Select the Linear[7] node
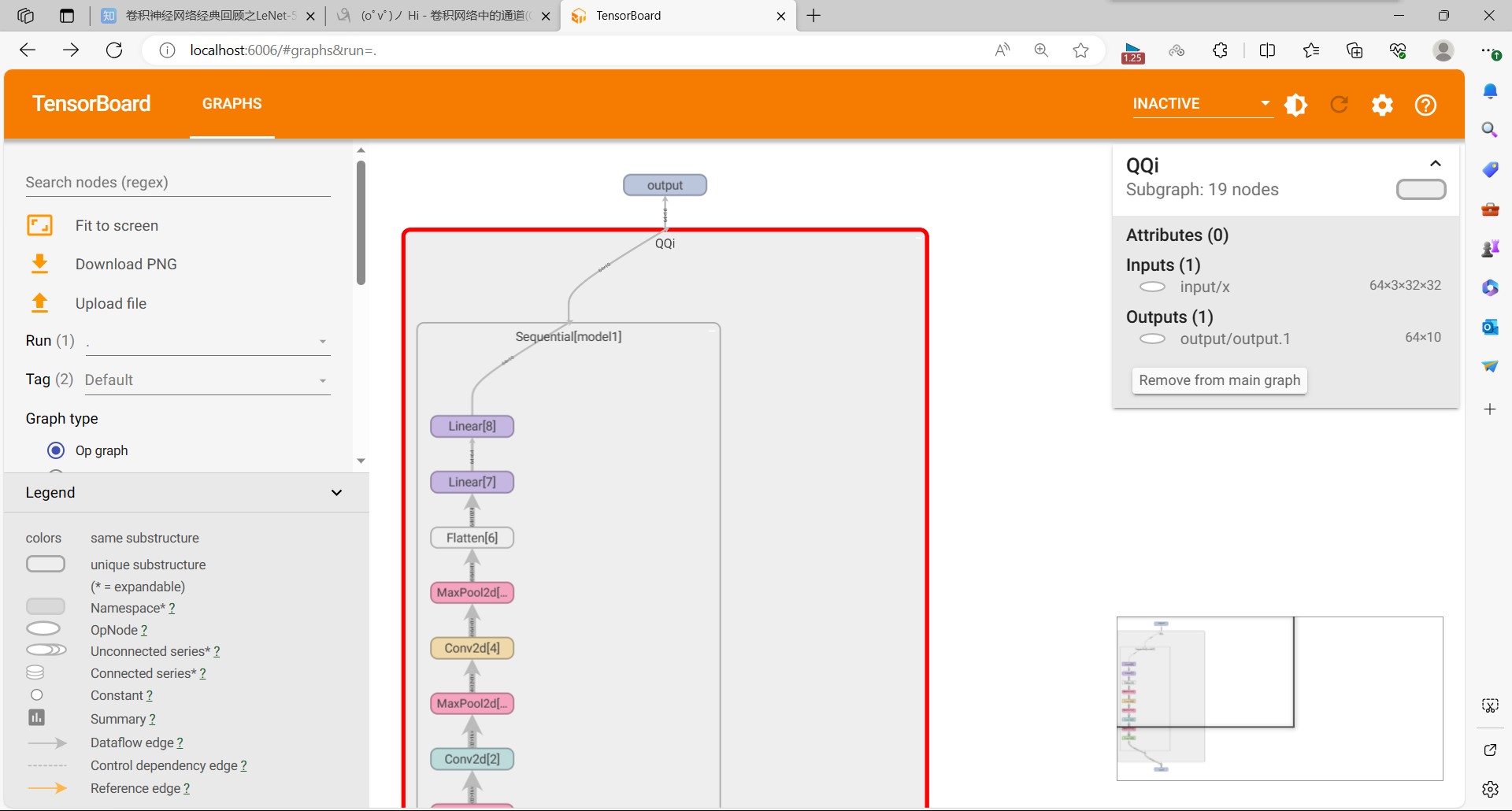The image size is (1512, 811). pos(472,482)
